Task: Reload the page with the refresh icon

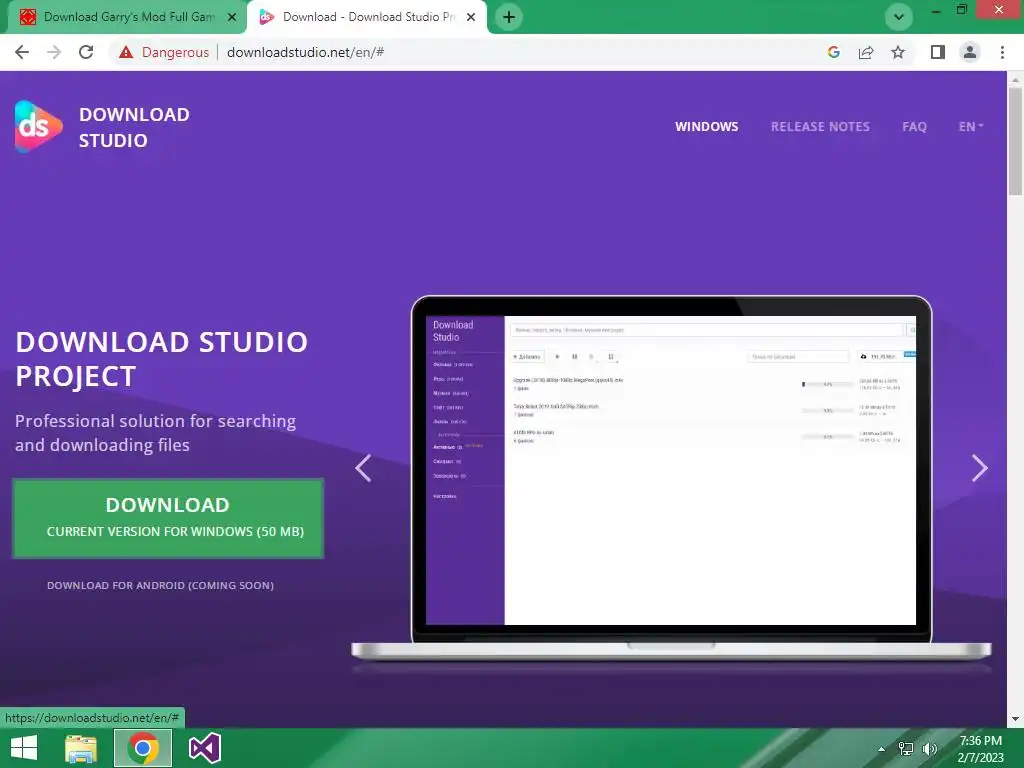Action: tap(86, 52)
